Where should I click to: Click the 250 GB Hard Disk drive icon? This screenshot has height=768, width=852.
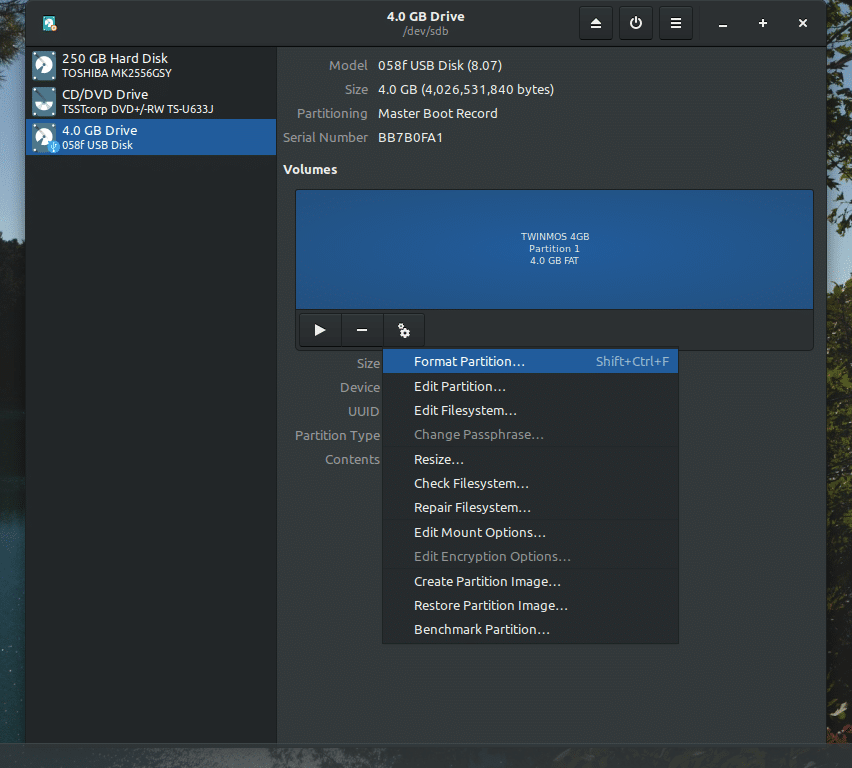(44, 65)
